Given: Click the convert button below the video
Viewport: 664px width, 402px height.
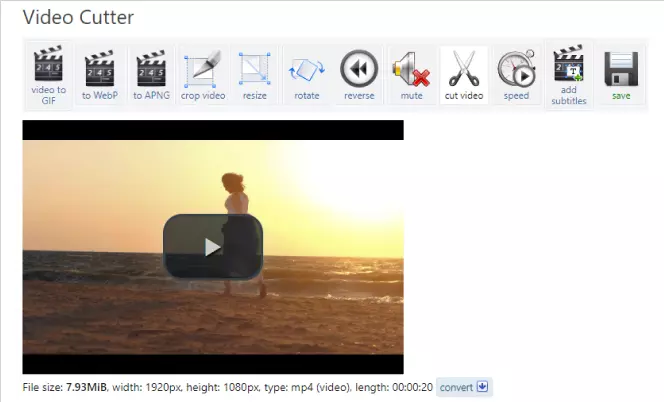Looking at the screenshot, I should pyautogui.click(x=464, y=387).
